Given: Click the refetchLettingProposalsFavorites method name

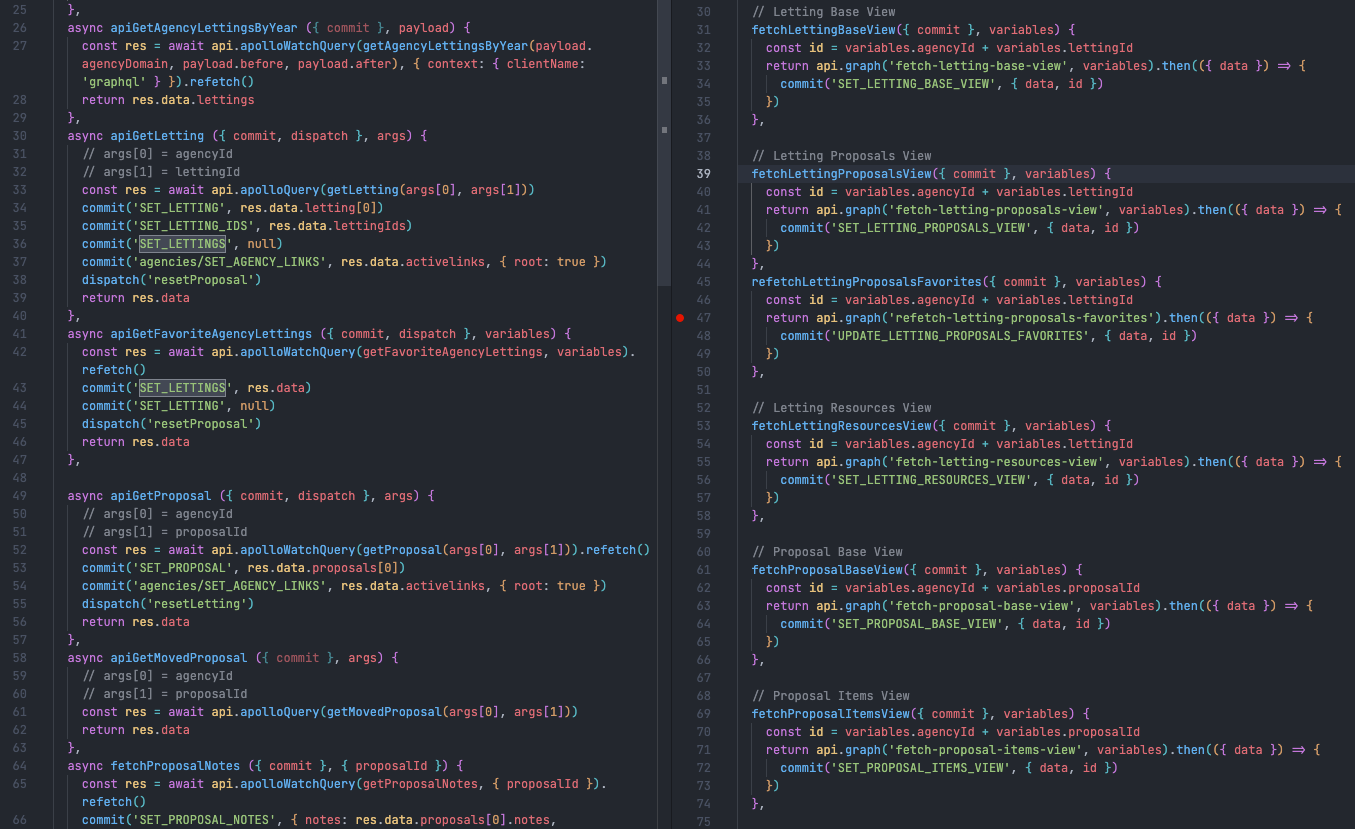Looking at the screenshot, I should click(867, 282).
